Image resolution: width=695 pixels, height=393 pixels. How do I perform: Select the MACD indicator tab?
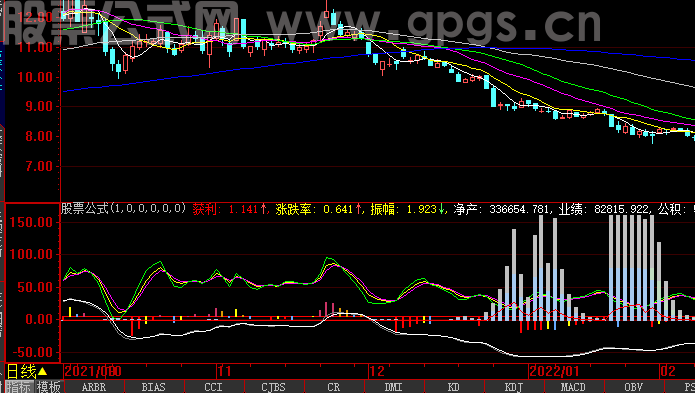[x=573, y=387]
